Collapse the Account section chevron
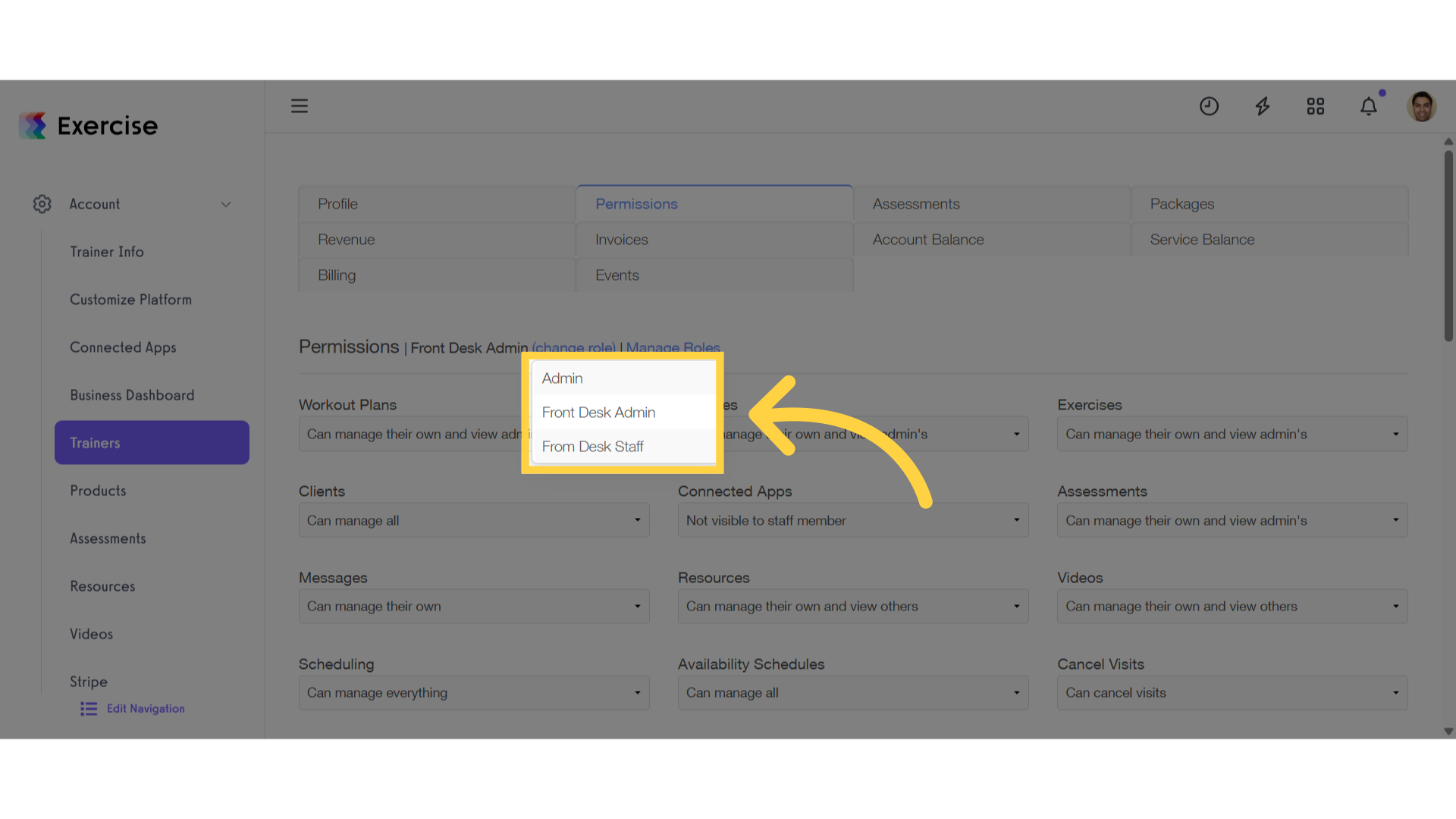The width and height of the screenshot is (1456, 819). [x=226, y=205]
